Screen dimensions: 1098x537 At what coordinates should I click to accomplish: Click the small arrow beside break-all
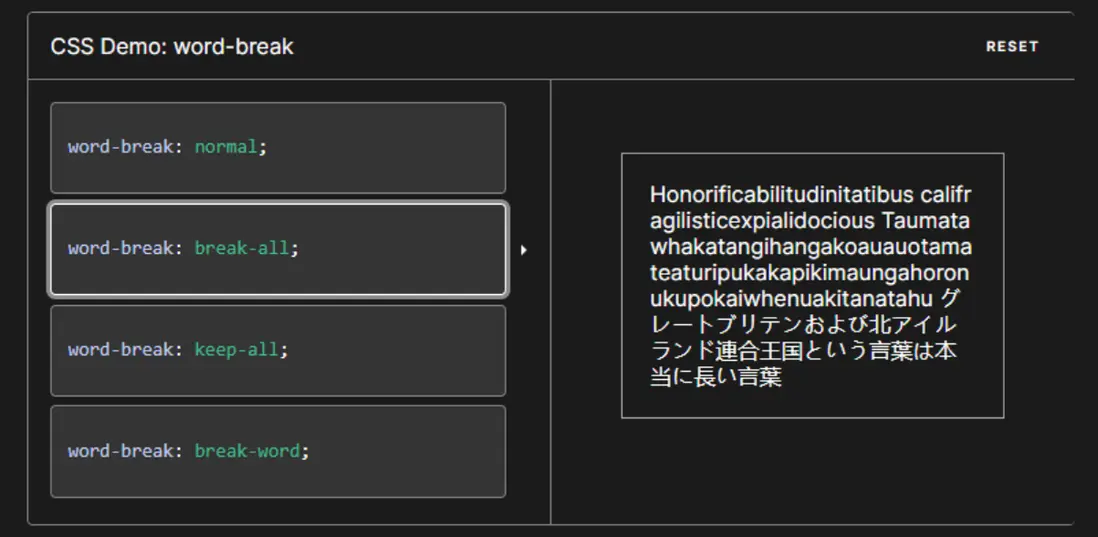click(x=523, y=250)
